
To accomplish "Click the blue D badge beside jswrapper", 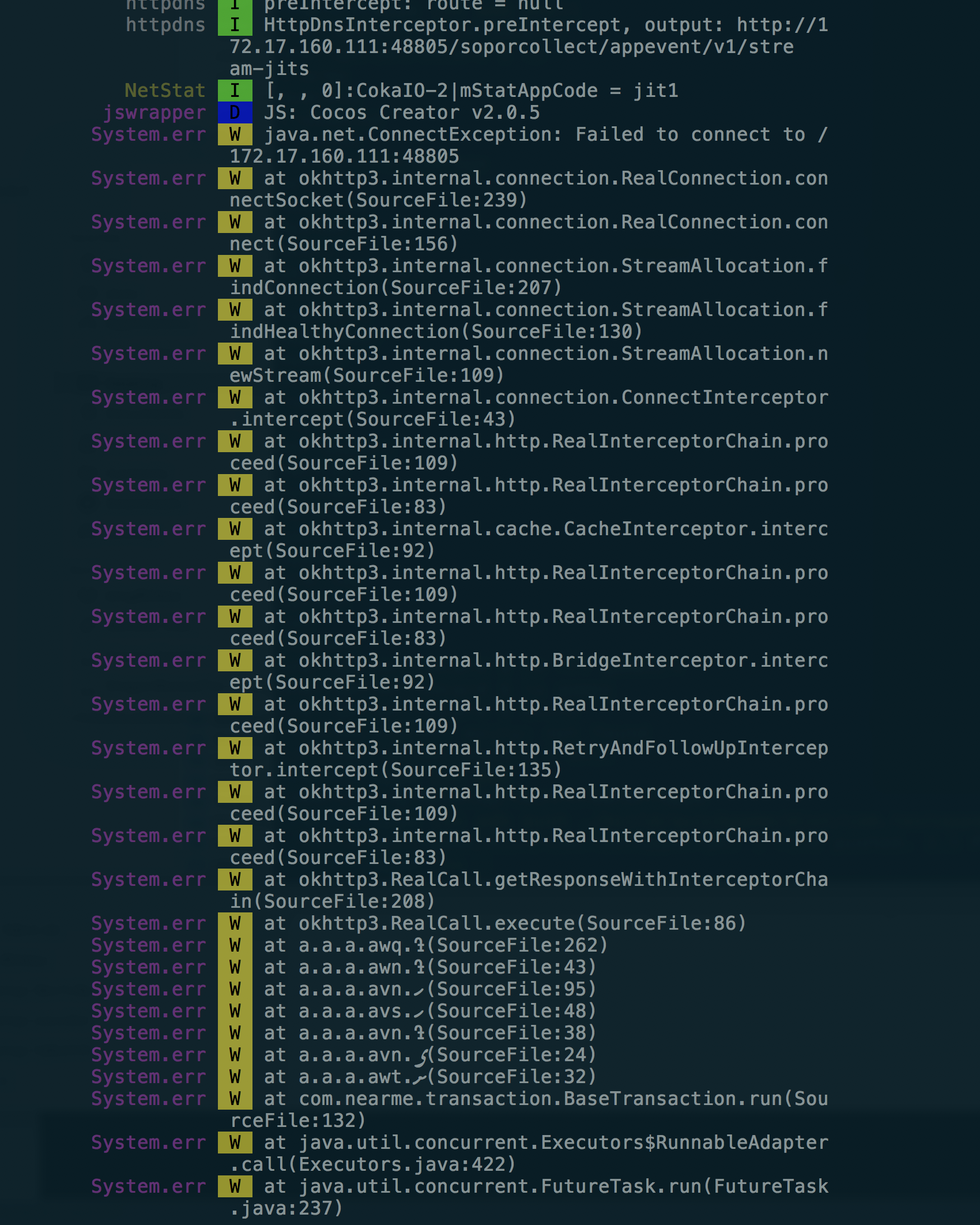I will point(235,112).
